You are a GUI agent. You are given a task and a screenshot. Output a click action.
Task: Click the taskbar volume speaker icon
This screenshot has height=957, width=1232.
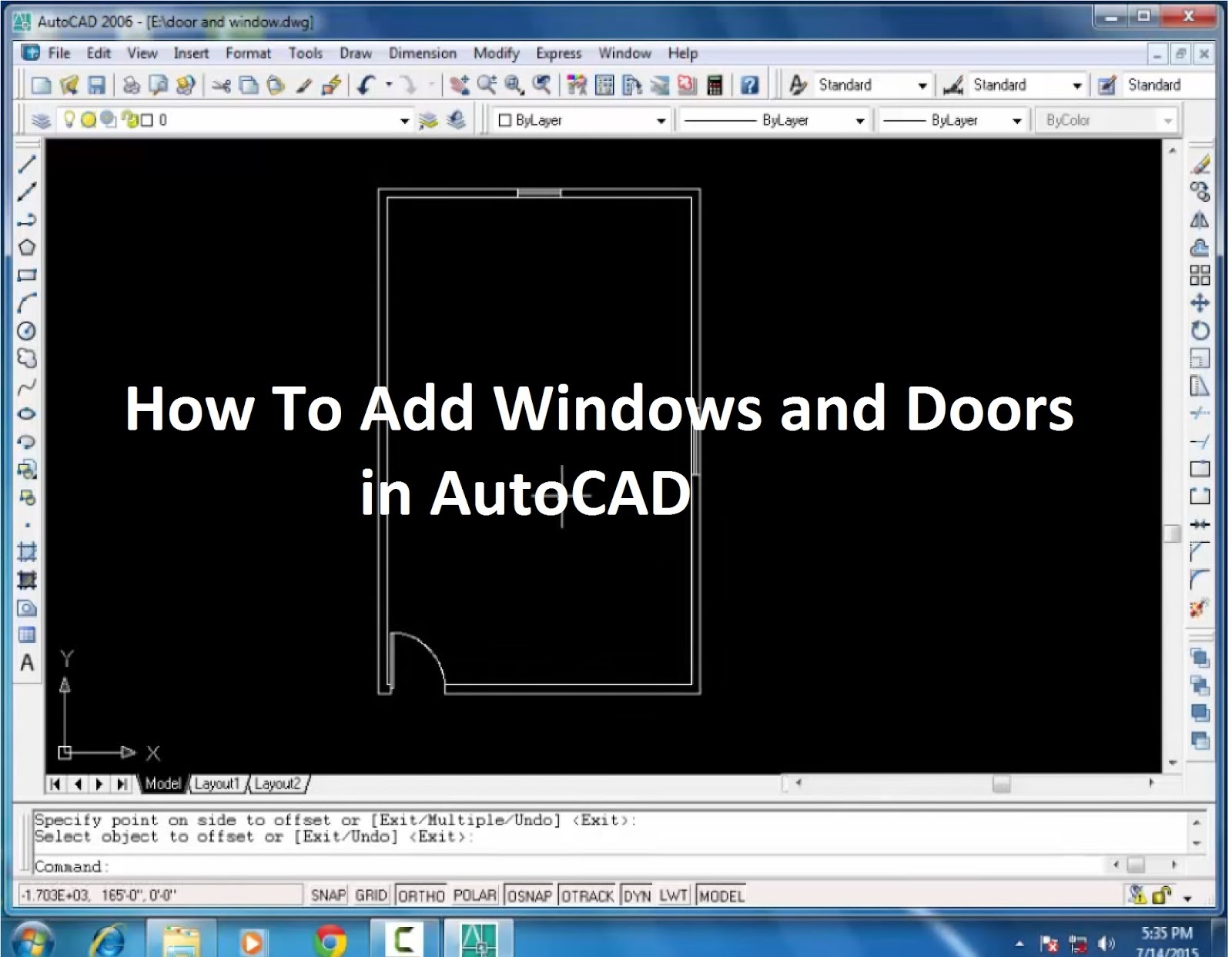(1106, 943)
